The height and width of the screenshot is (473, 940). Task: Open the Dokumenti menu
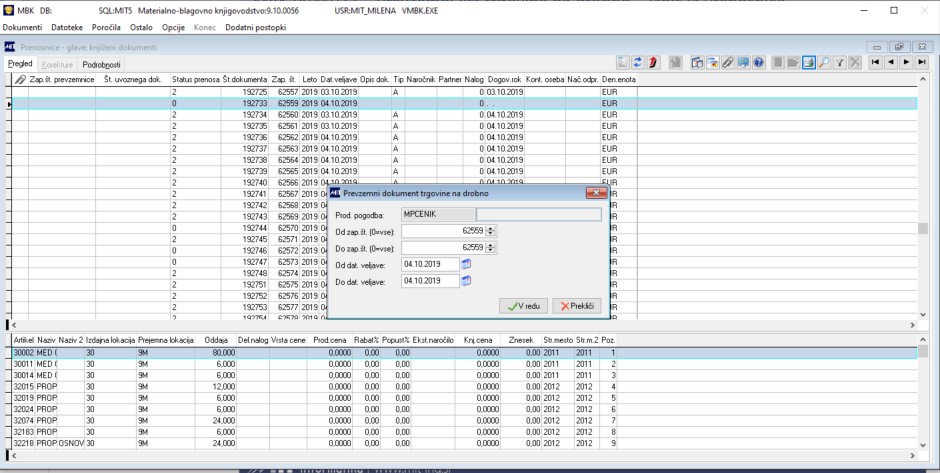tap(22, 28)
